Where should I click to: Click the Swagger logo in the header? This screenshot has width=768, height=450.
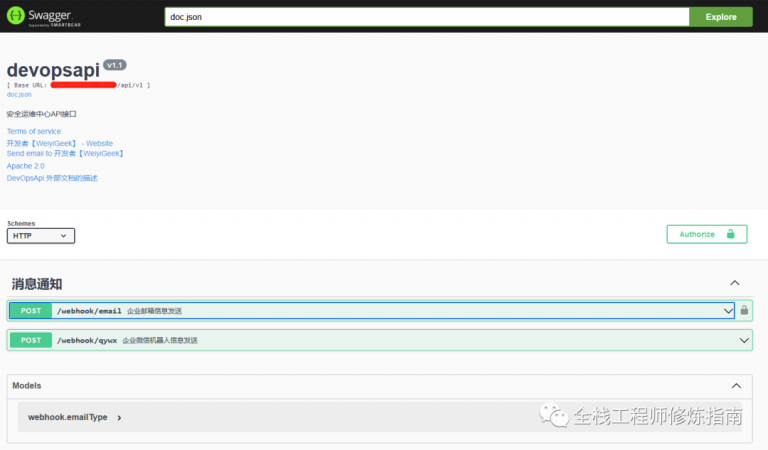tap(47, 16)
